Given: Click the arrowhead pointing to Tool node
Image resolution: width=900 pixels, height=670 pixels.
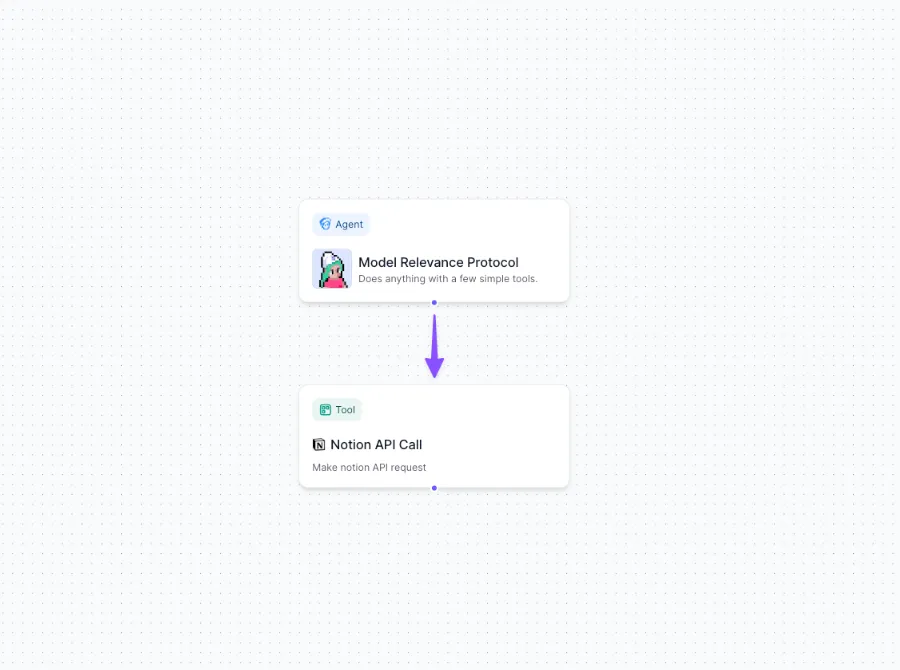Looking at the screenshot, I should tap(434, 367).
